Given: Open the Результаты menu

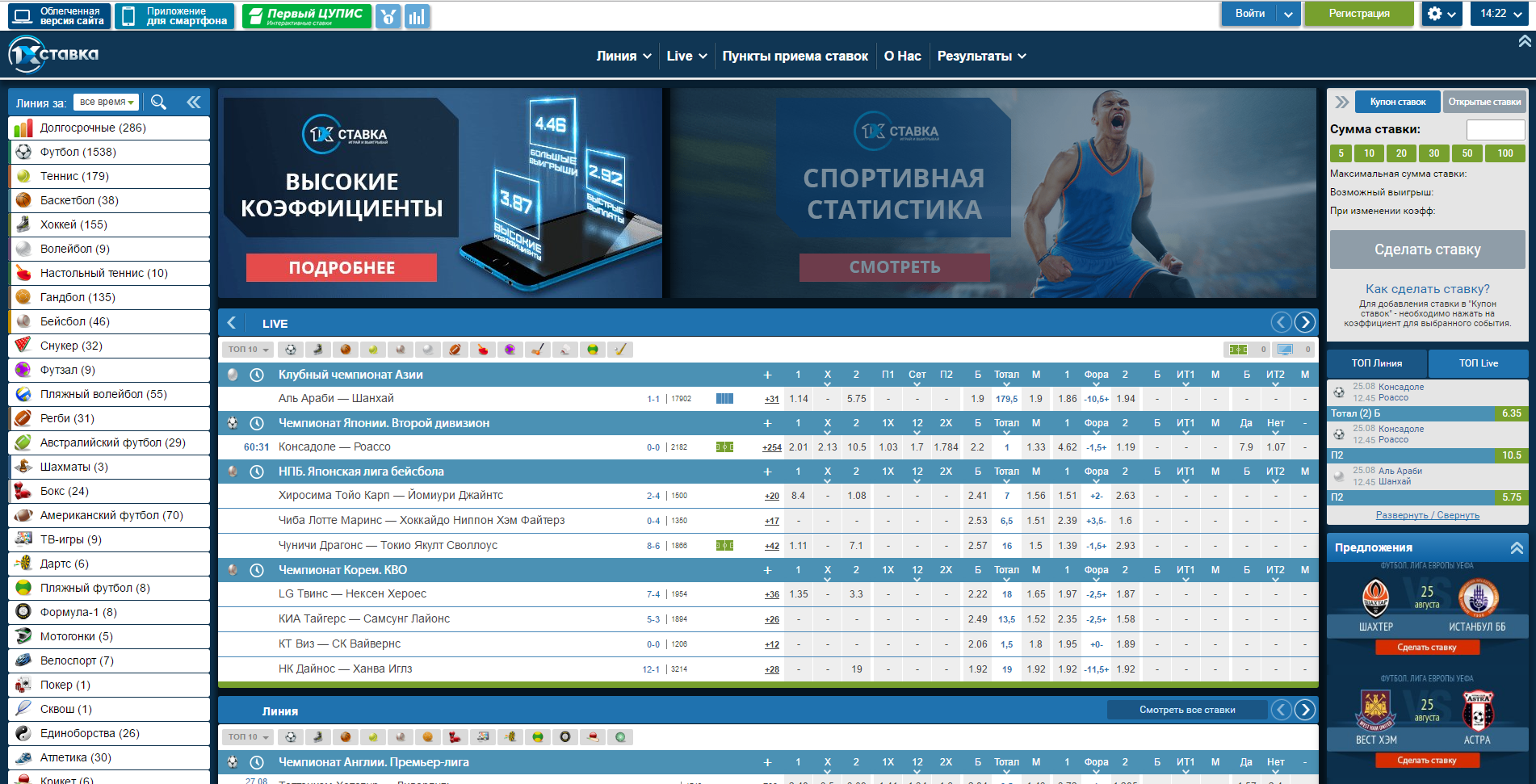Looking at the screenshot, I should pyautogui.click(x=981, y=56).
